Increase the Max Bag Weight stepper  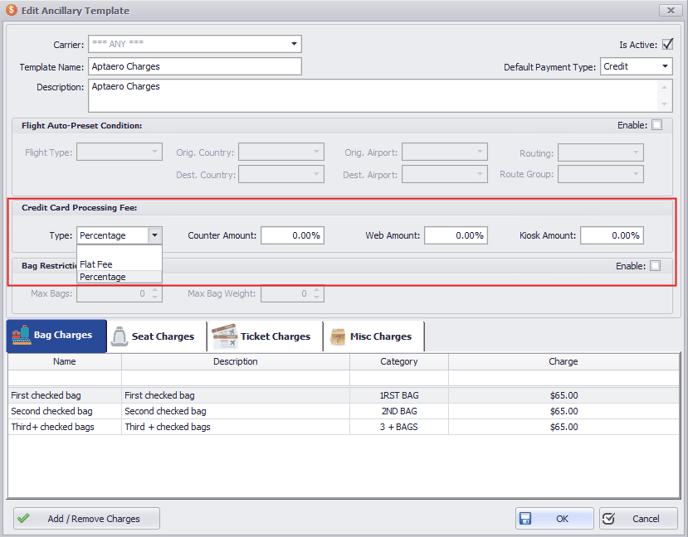(317, 290)
